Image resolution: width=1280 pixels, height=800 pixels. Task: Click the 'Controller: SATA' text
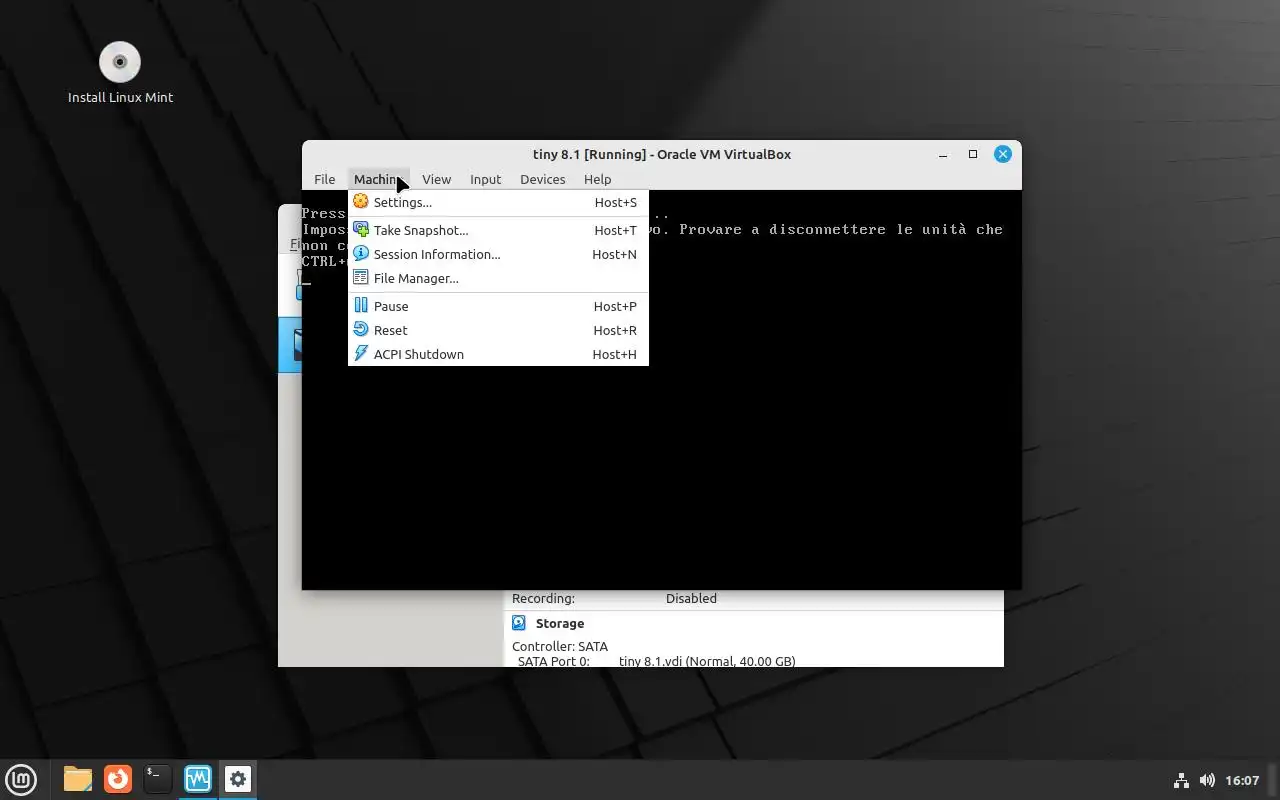[x=560, y=646]
